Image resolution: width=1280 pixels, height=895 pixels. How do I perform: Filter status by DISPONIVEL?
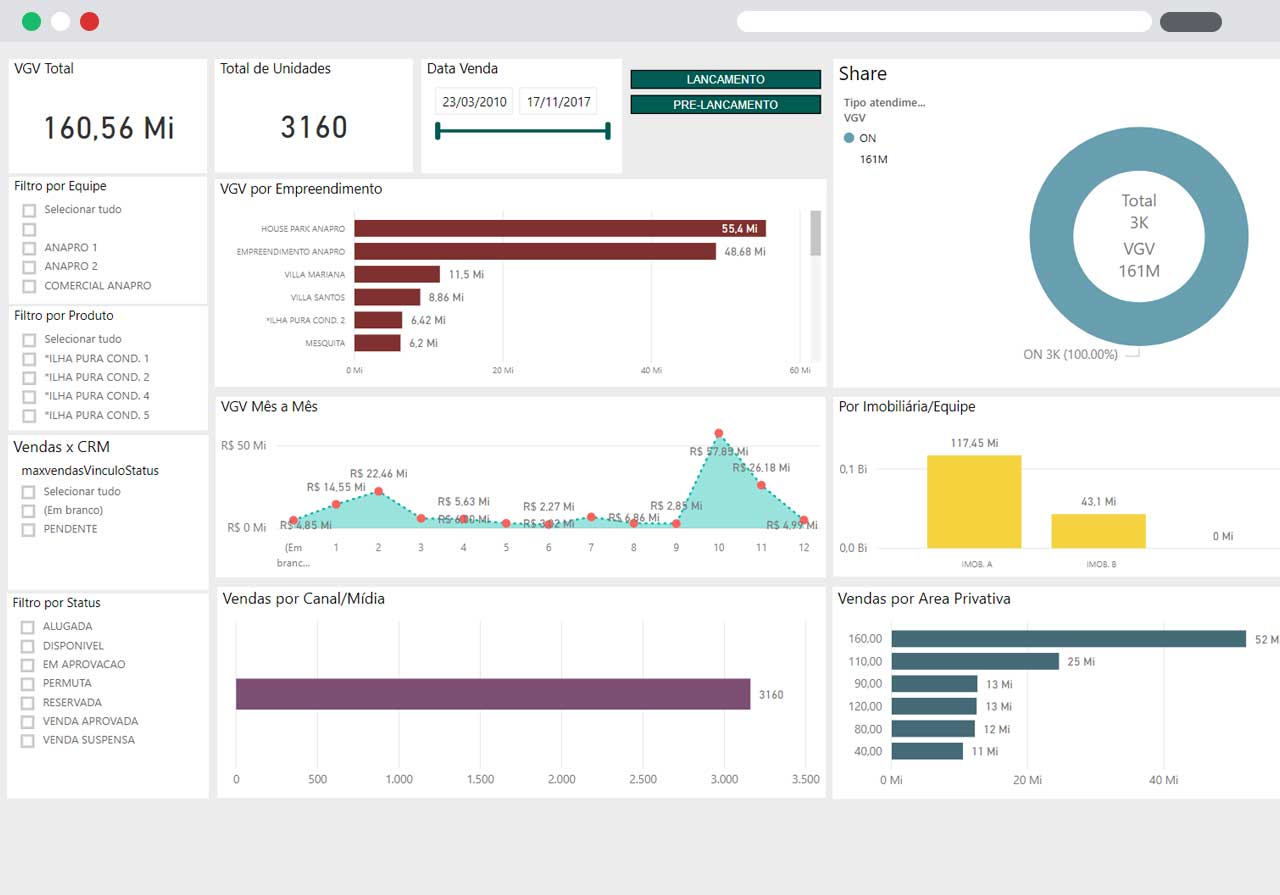[x=27, y=646]
